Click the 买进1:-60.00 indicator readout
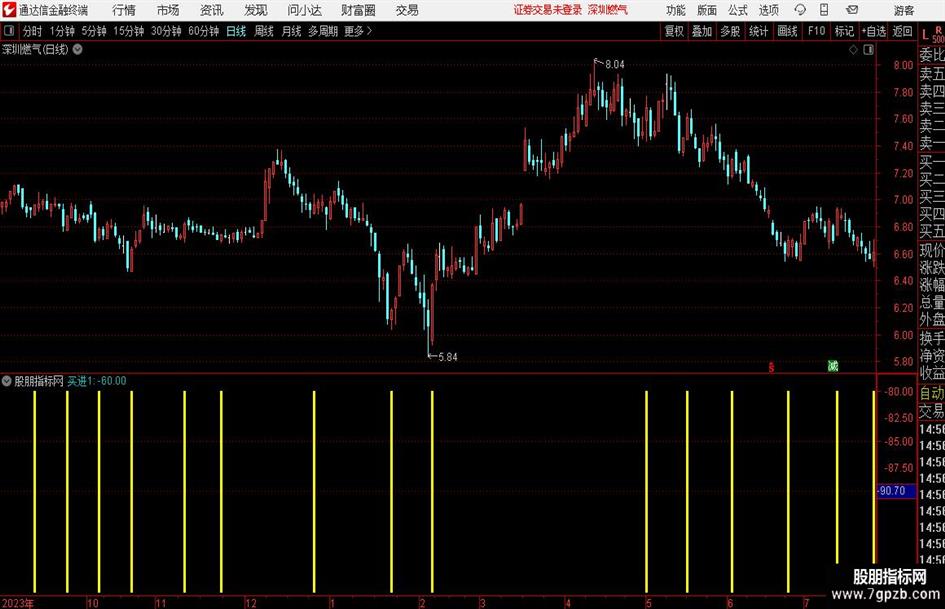This screenshot has width=945, height=609. click(x=97, y=381)
